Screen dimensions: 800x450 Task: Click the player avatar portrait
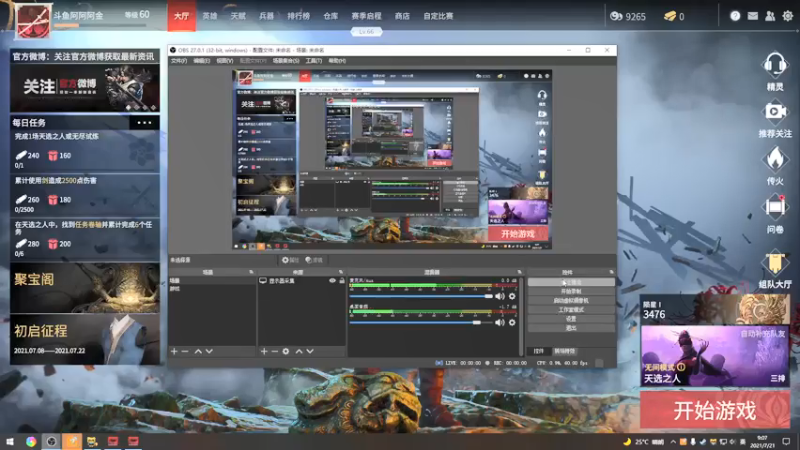33,20
